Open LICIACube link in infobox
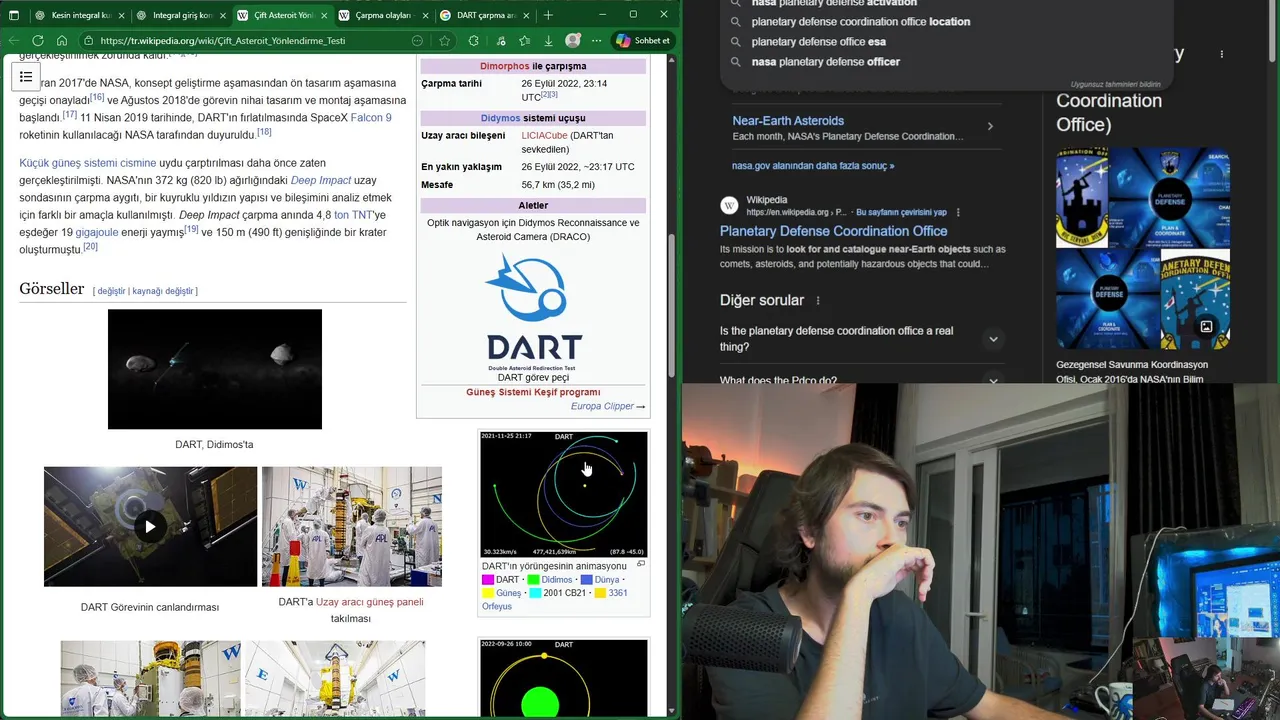Screen dimensions: 1280x720 pyautogui.click(x=544, y=135)
